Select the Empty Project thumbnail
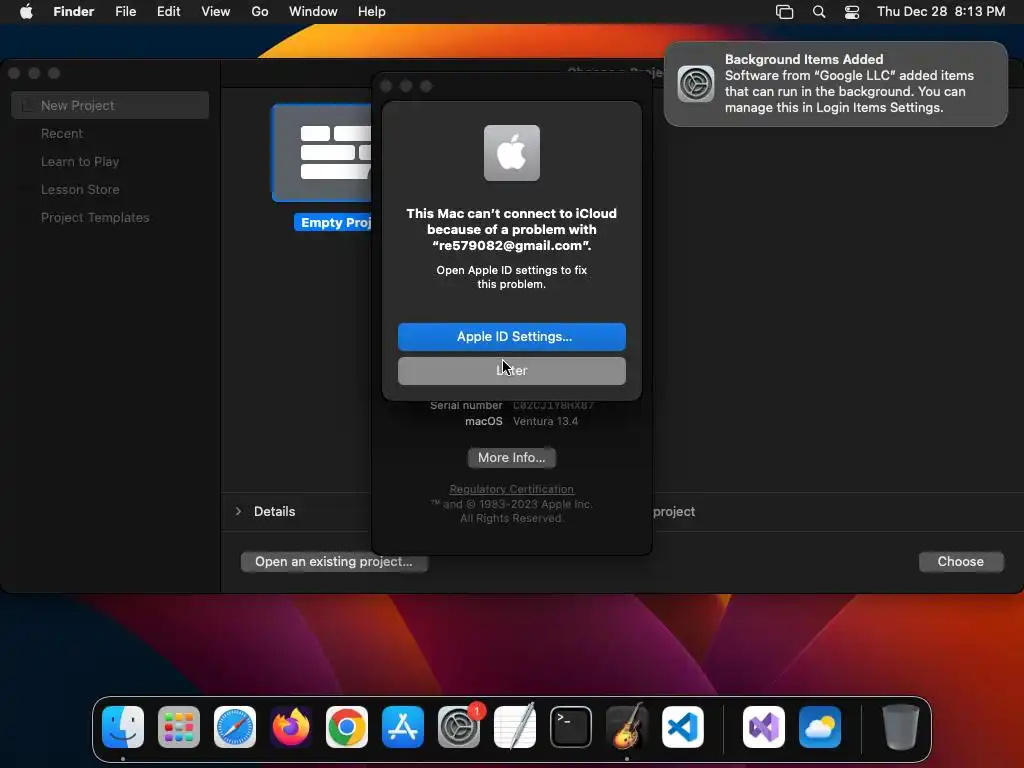 322,153
